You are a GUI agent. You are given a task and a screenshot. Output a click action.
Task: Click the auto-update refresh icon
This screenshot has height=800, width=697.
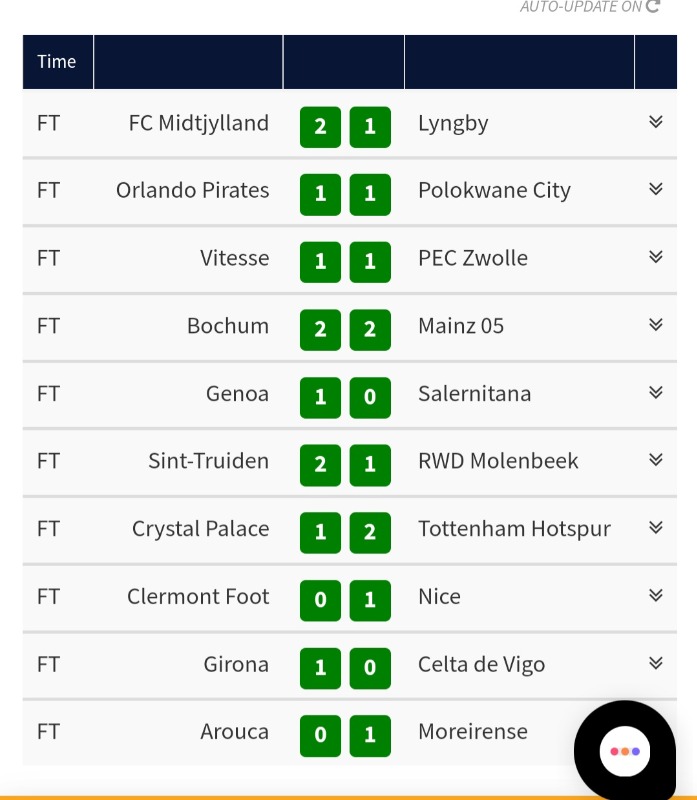(653, 7)
